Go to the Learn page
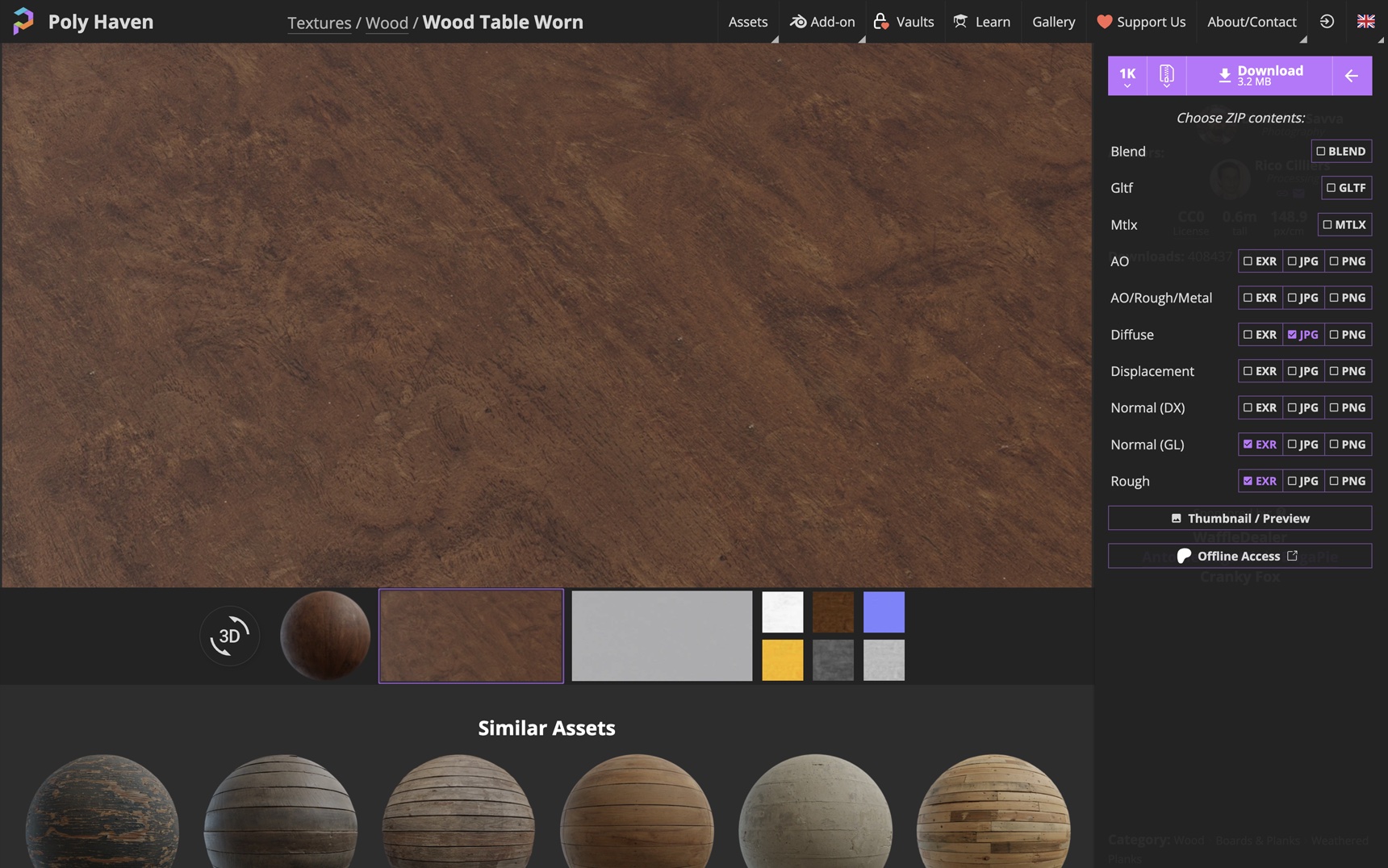Image resolution: width=1388 pixels, height=868 pixels. 982,22
